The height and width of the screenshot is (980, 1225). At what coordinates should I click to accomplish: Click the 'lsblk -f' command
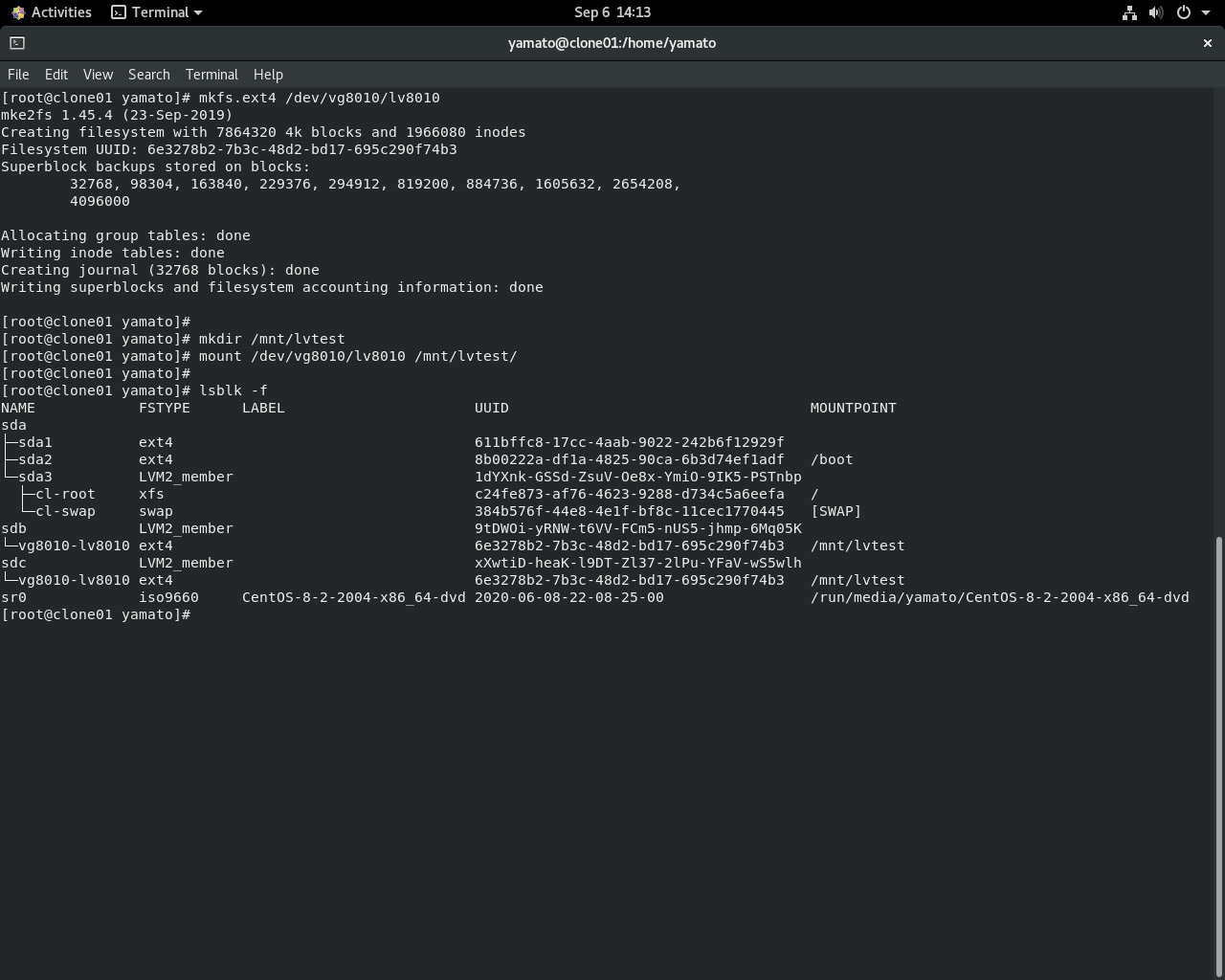click(x=233, y=390)
